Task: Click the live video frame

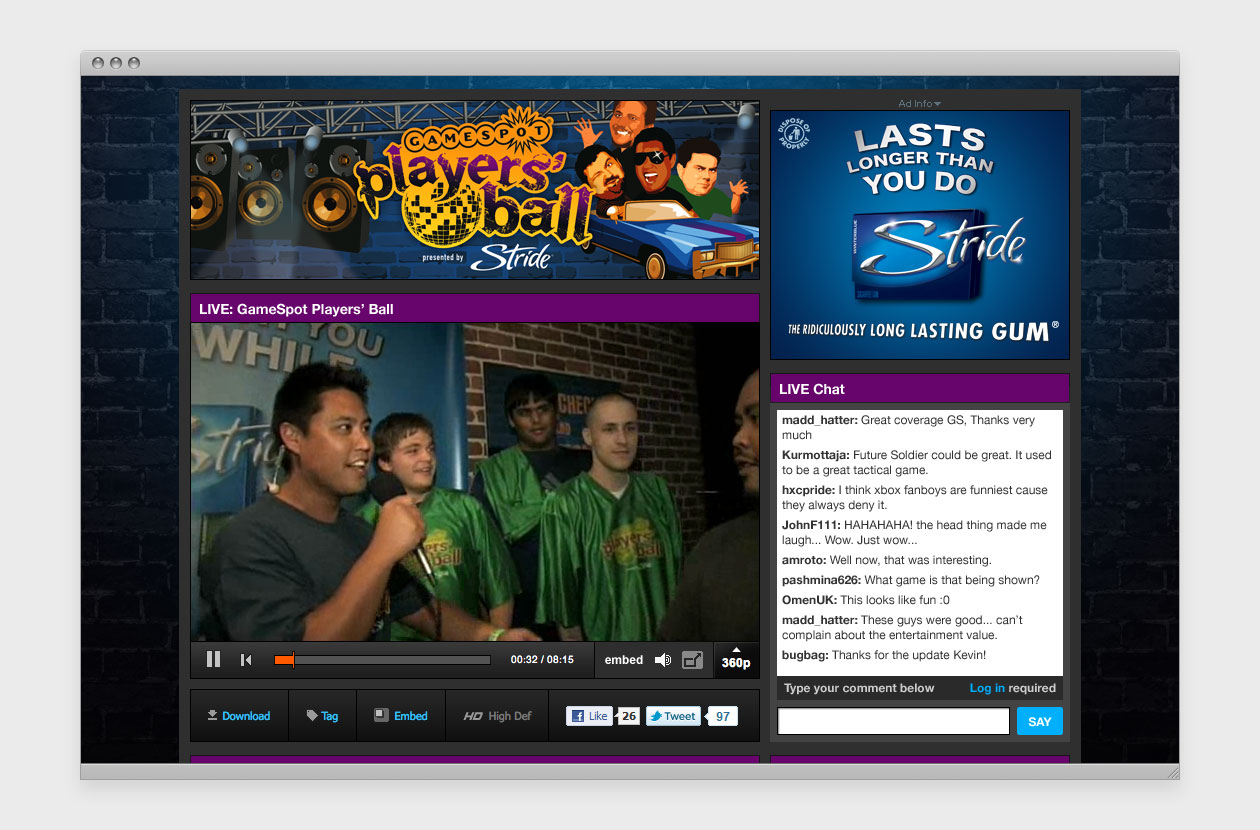Action: click(475, 482)
